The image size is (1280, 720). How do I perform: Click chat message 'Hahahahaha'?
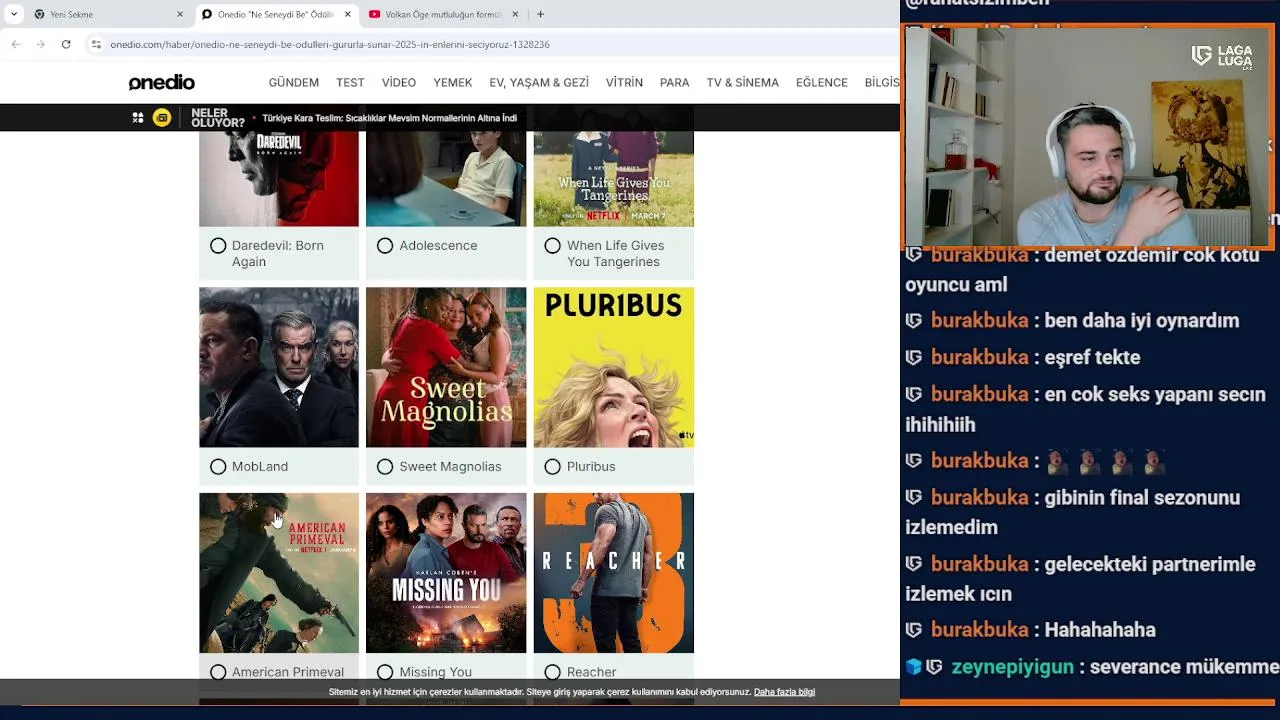(x=1100, y=630)
